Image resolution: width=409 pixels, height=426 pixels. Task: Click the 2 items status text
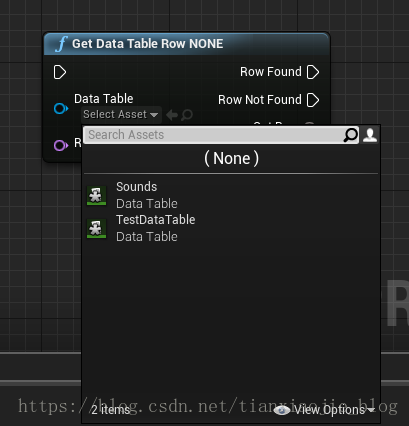pos(110,410)
